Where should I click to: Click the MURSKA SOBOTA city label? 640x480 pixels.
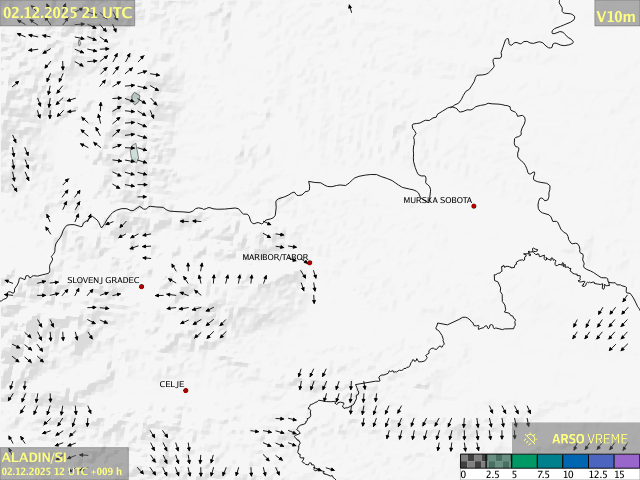[x=437, y=200]
